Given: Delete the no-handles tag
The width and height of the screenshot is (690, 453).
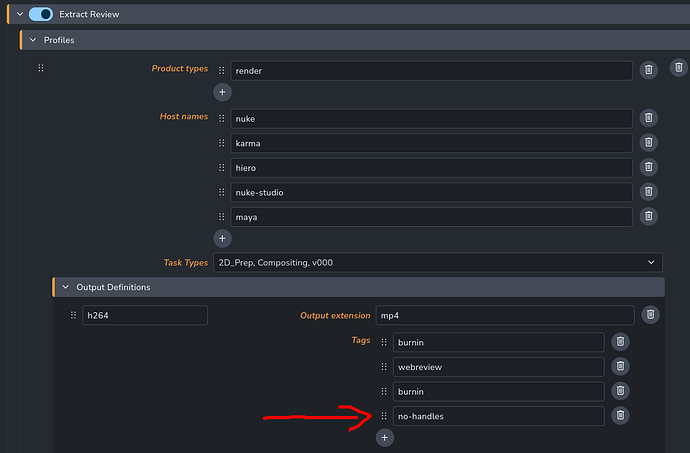Looking at the screenshot, I should click(620, 415).
